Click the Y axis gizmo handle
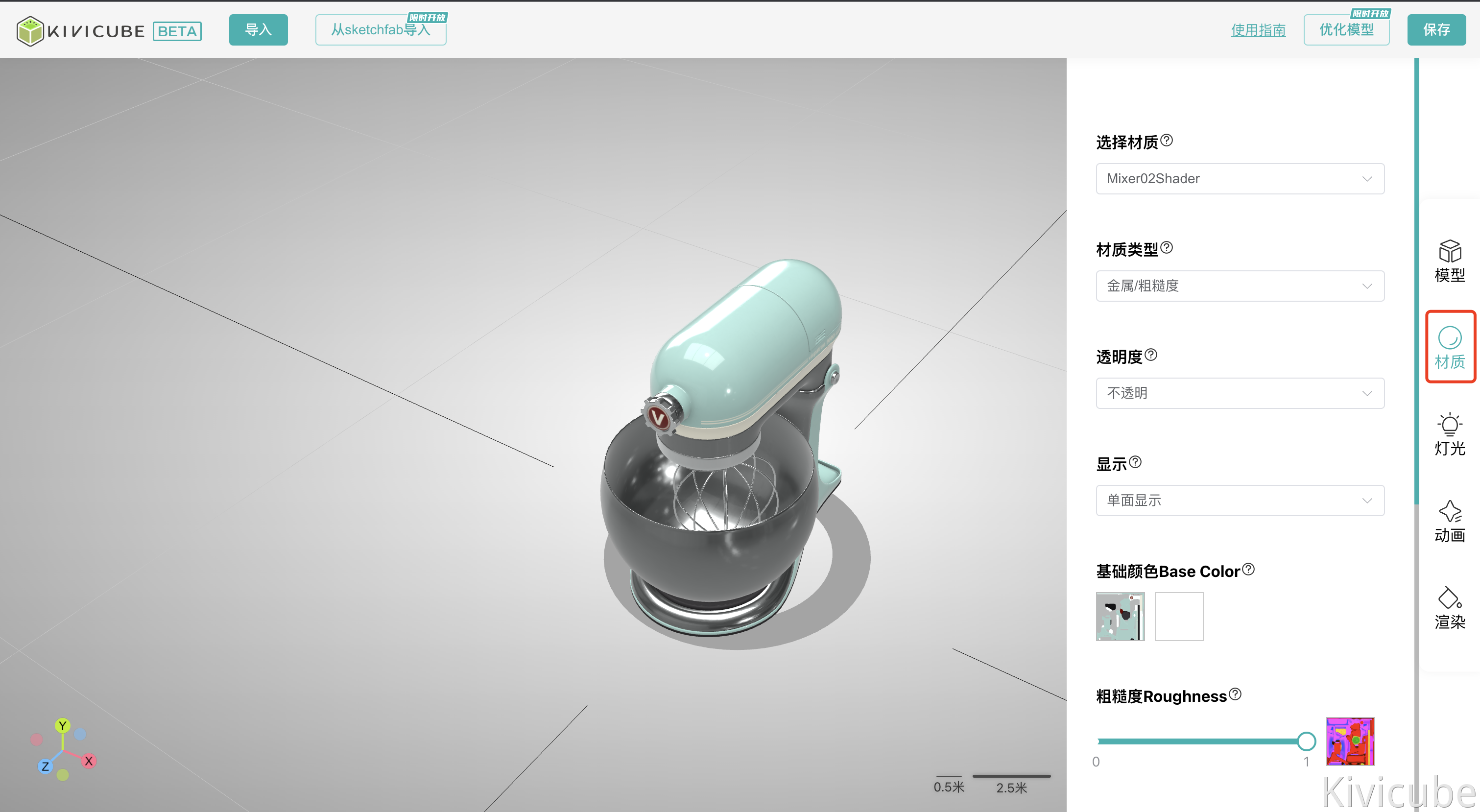 63,725
